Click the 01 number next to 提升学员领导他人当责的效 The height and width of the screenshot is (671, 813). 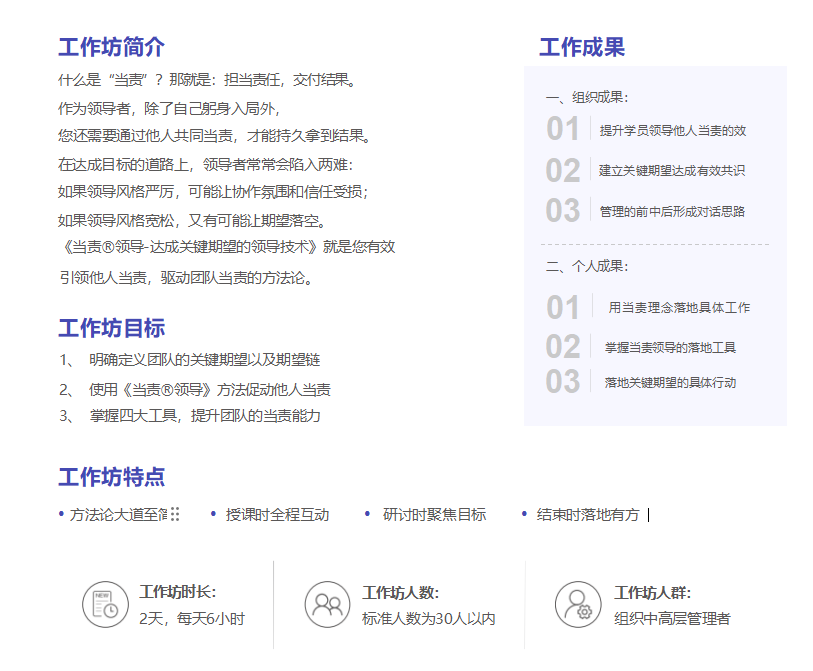(563, 129)
